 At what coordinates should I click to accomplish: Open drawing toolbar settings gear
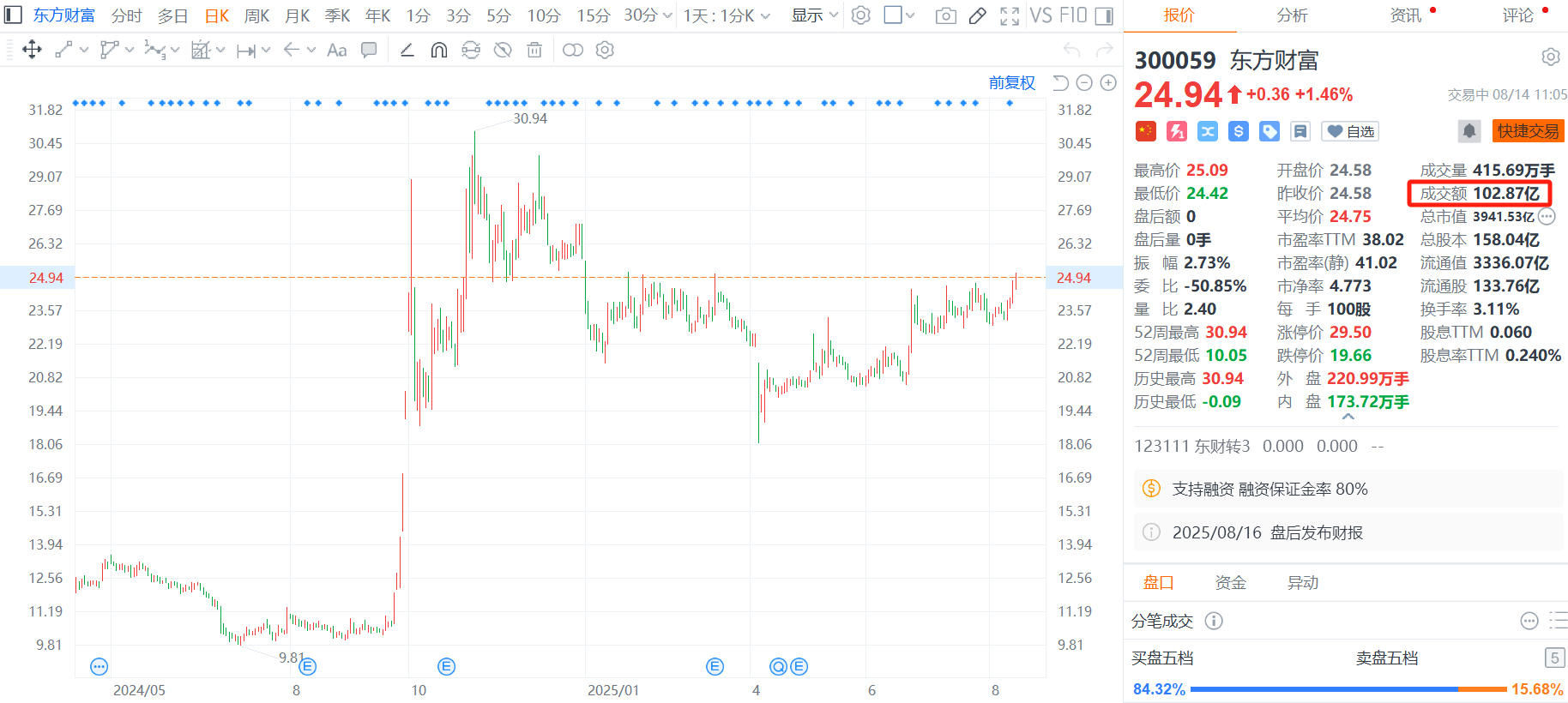click(x=605, y=50)
